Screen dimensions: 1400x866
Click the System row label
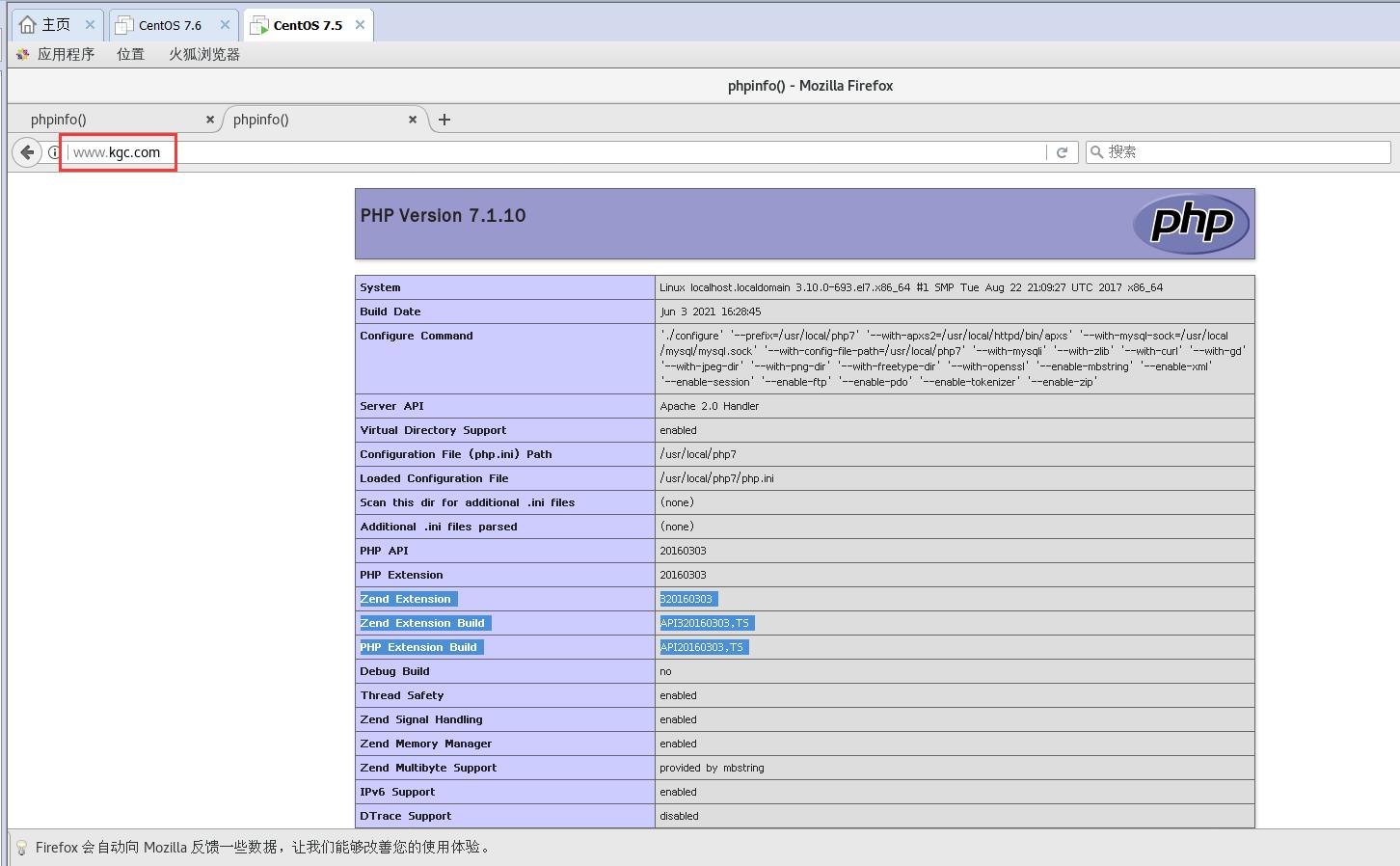pos(380,287)
